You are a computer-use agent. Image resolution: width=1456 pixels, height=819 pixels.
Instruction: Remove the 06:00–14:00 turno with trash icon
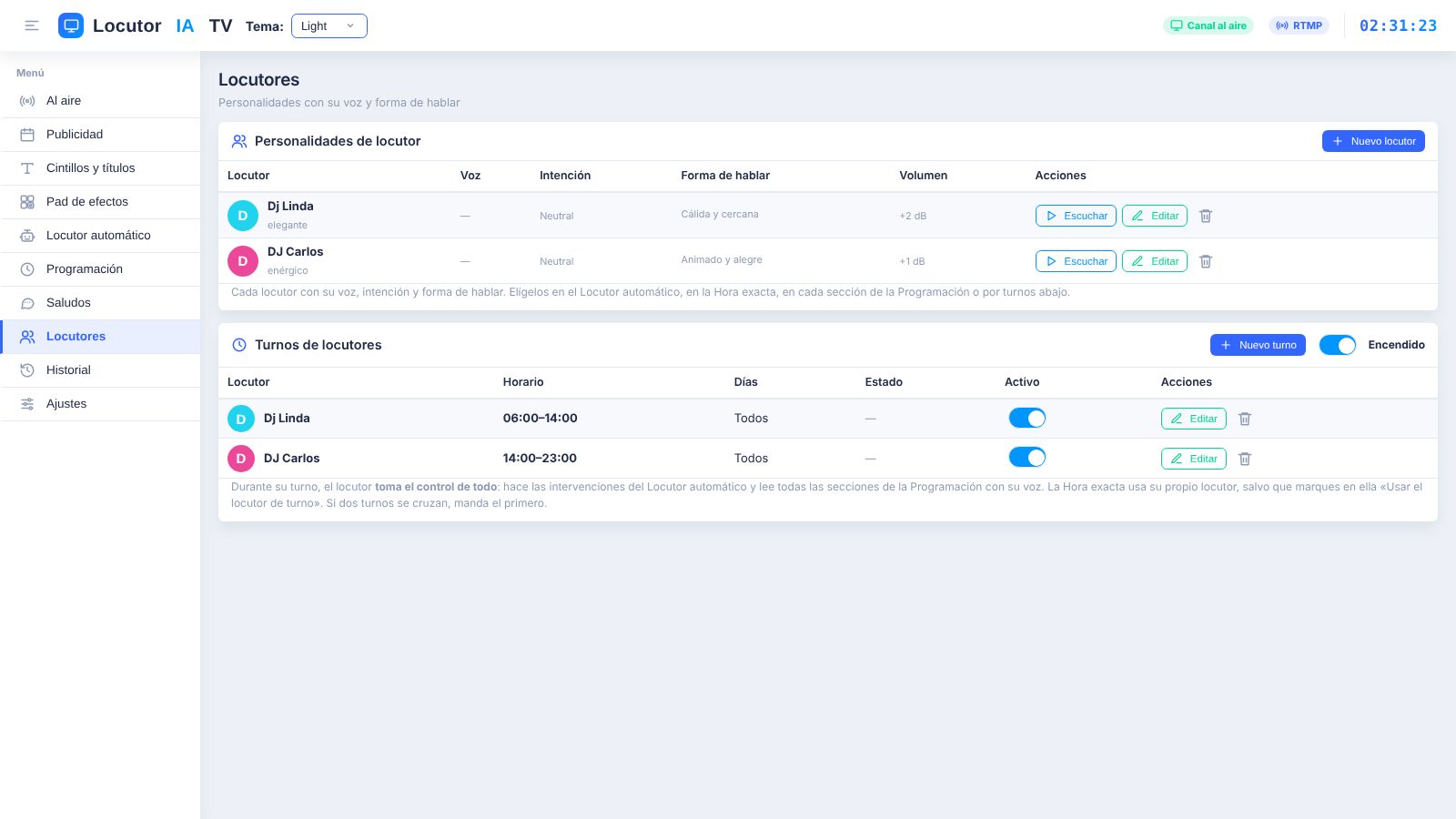1245,419
